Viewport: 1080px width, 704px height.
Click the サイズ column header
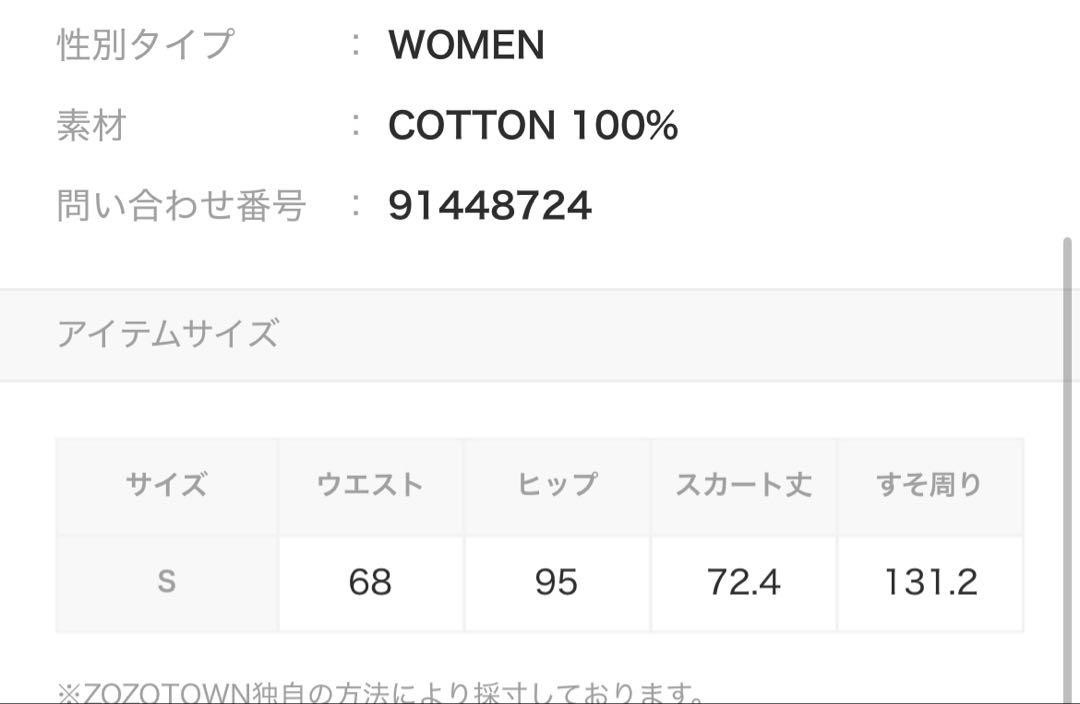(167, 485)
